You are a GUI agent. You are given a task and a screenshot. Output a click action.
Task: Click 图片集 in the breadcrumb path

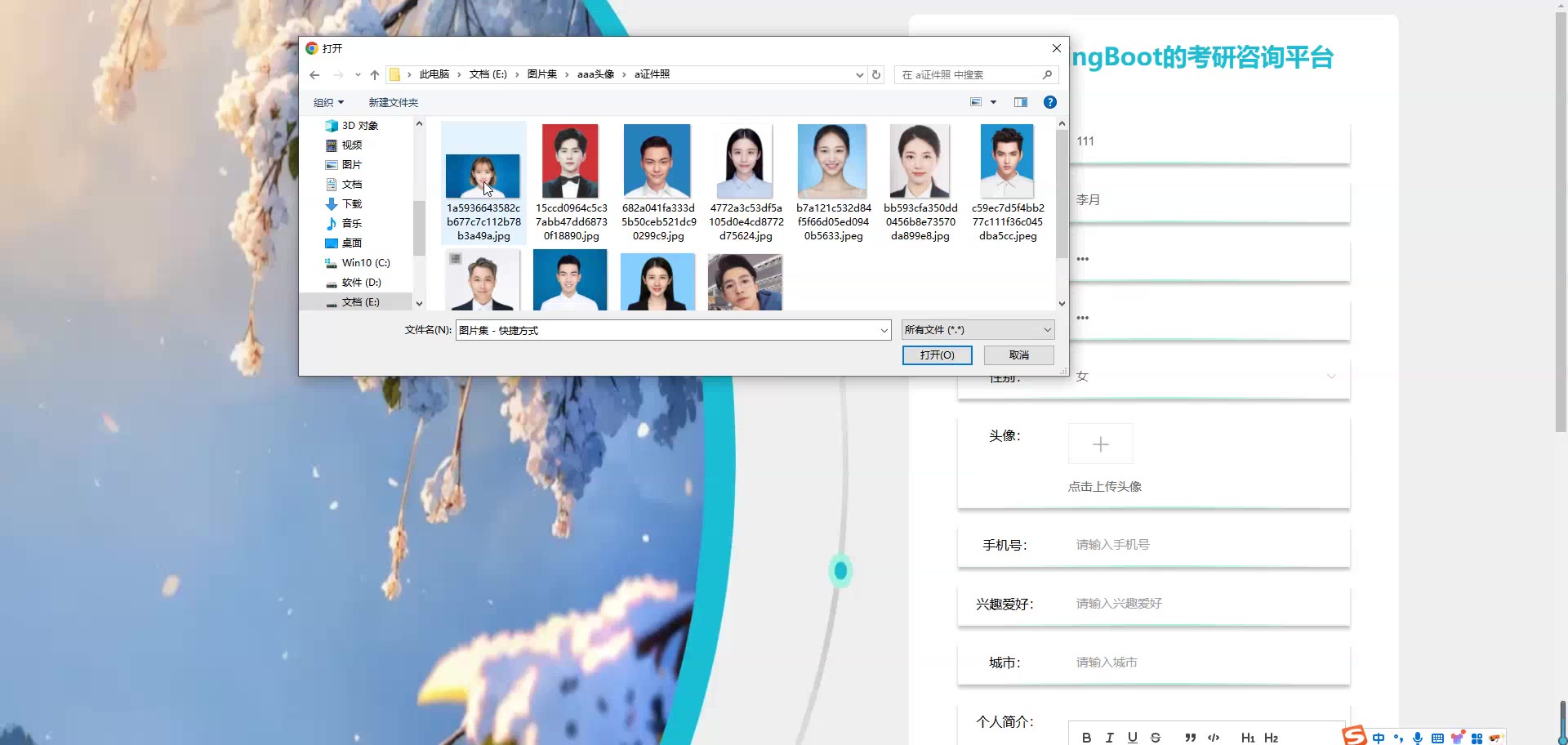(x=542, y=74)
